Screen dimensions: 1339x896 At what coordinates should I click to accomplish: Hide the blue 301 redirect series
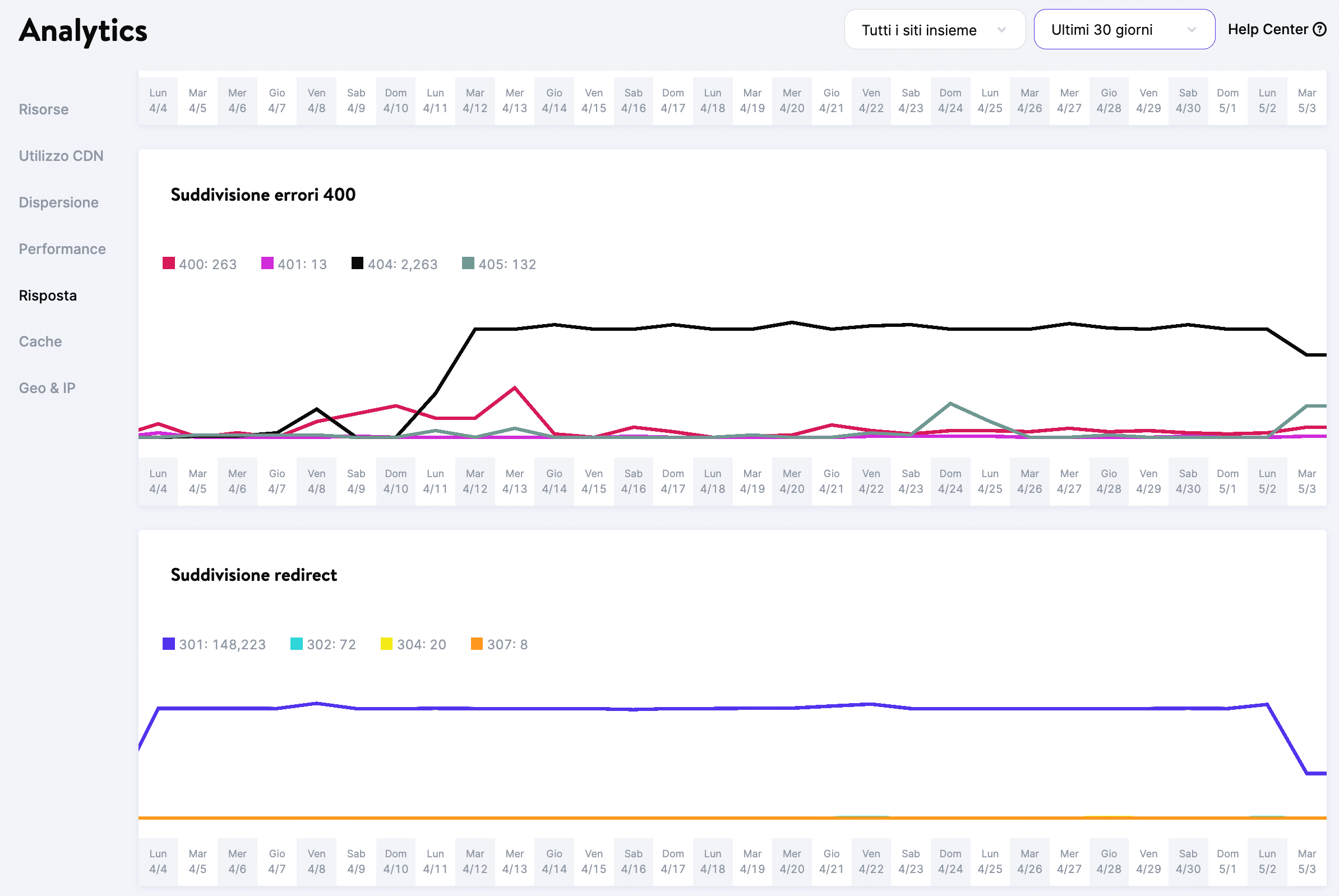169,644
